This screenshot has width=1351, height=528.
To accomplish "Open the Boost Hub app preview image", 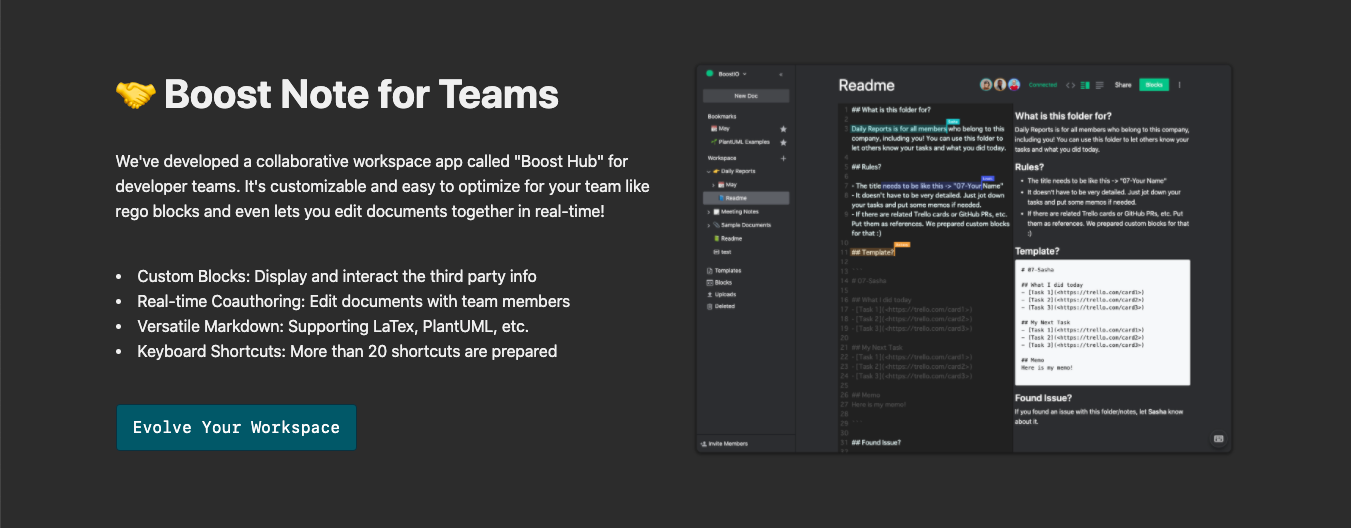I will coord(964,259).
